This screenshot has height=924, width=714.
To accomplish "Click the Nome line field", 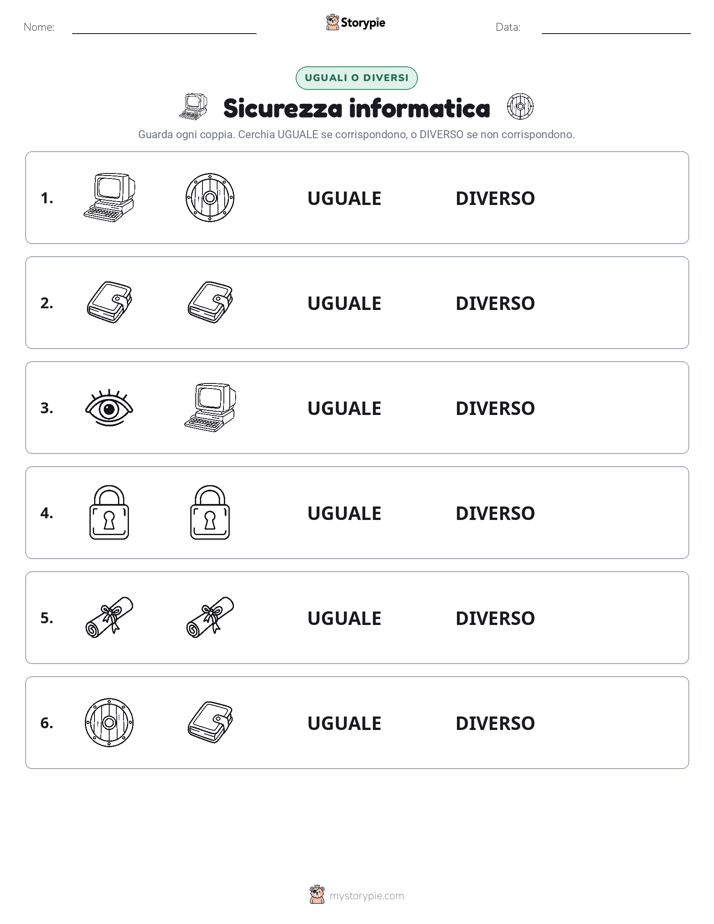I will pyautogui.click(x=164, y=28).
